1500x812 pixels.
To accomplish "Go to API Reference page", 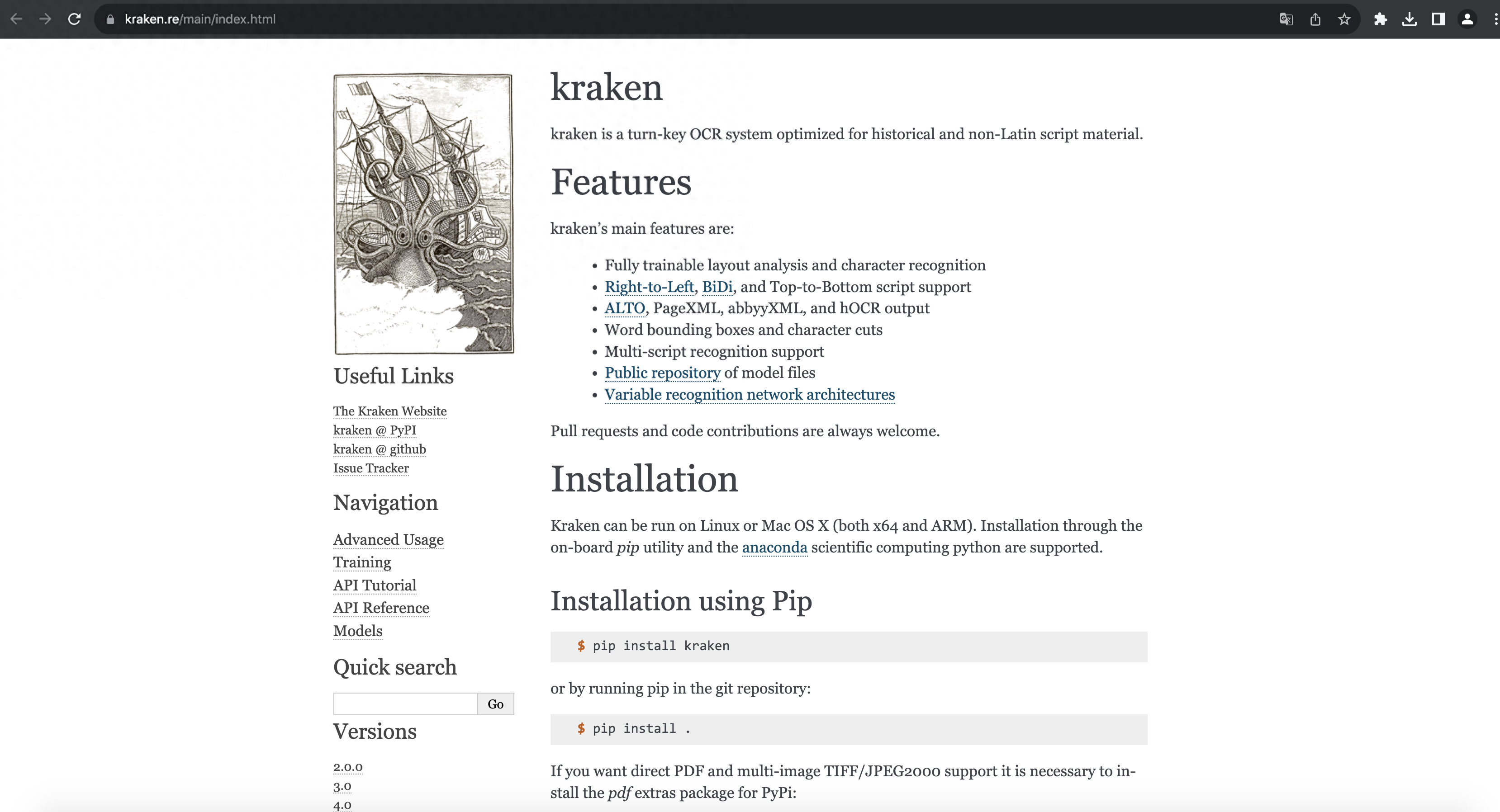I will pyautogui.click(x=381, y=608).
